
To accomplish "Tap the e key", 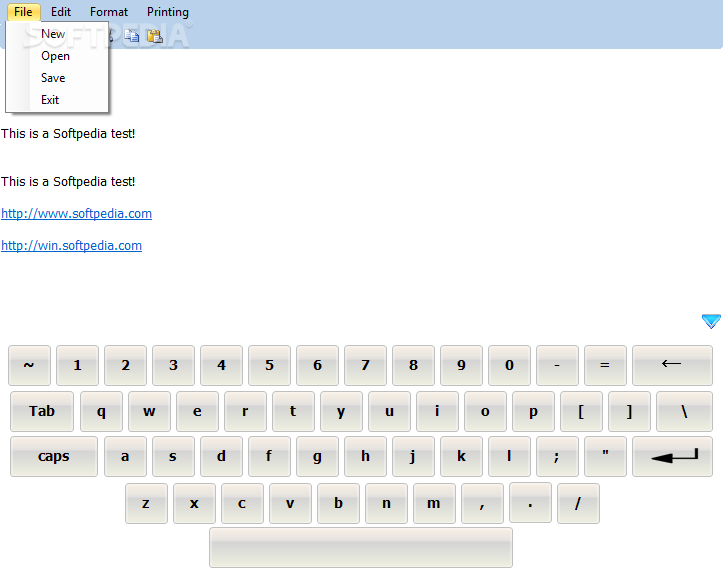I will pyautogui.click(x=197, y=411).
